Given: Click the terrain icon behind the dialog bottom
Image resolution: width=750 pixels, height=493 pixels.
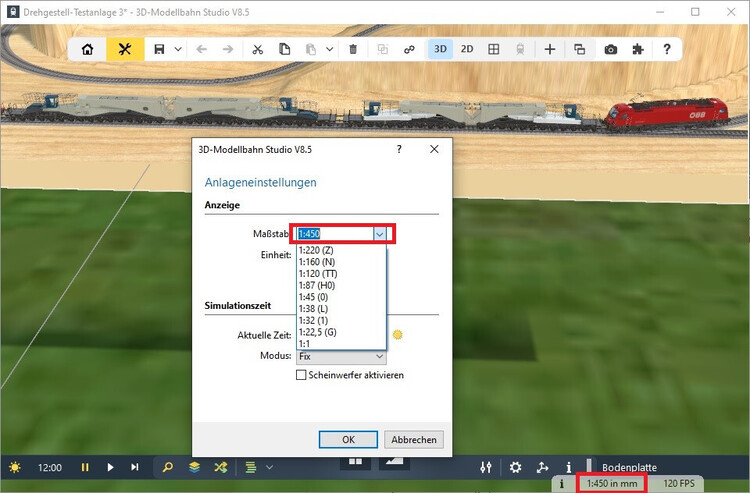Looking at the screenshot, I should point(394,461).
